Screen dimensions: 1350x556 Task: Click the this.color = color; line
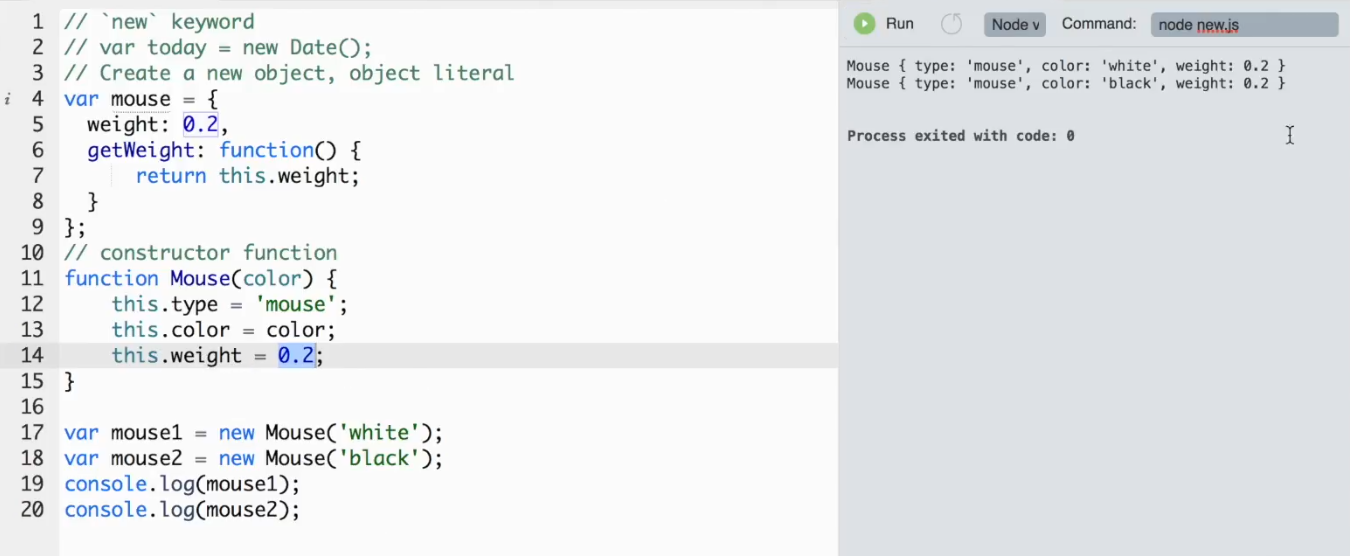(224, 330)
